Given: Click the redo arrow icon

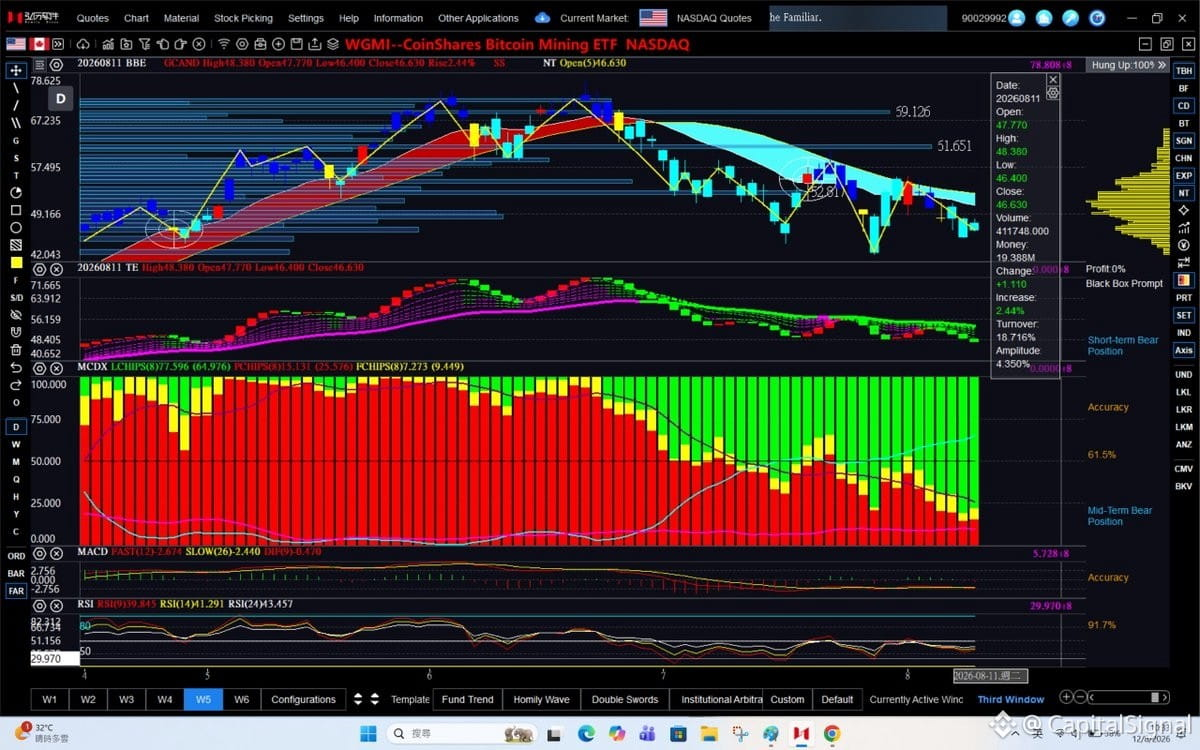Looking at the screenshot, I should tap(16, 385).
